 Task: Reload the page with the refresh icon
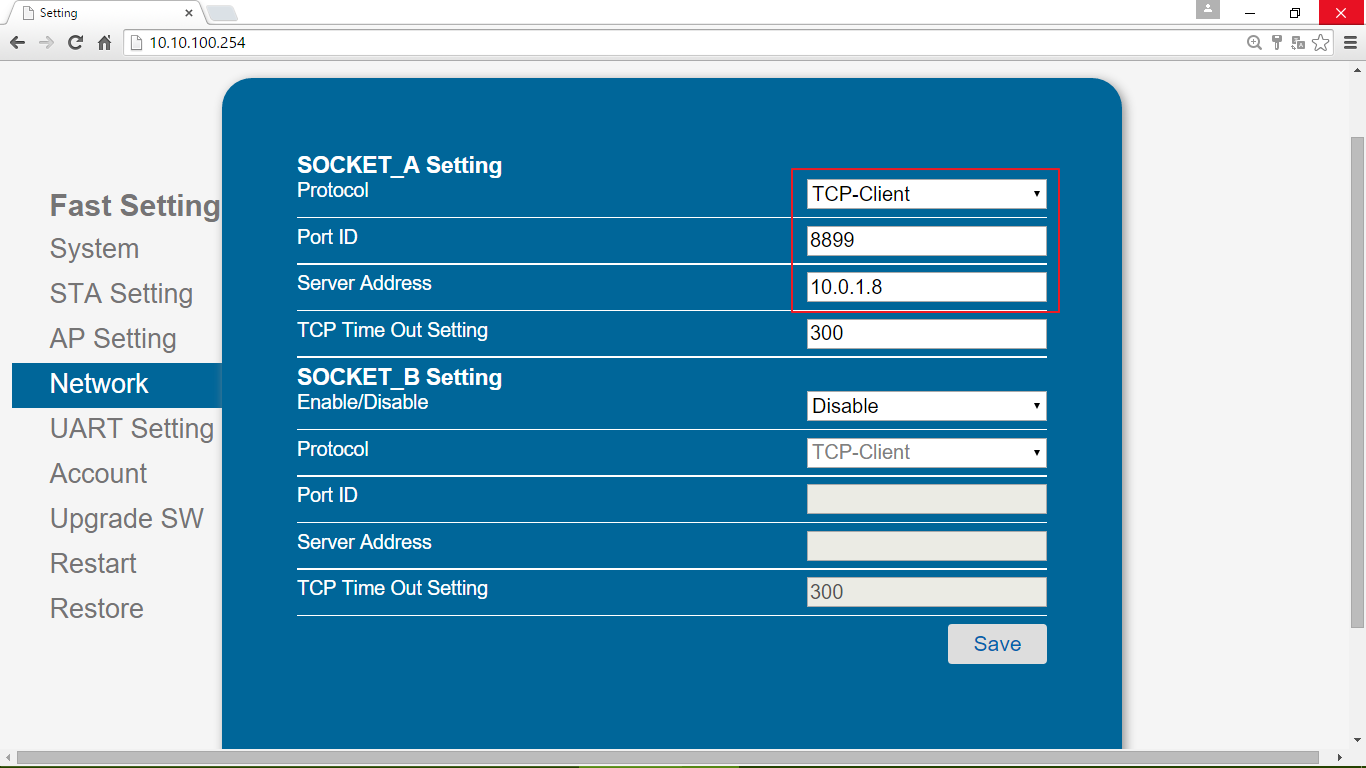(x=75, y=43)
